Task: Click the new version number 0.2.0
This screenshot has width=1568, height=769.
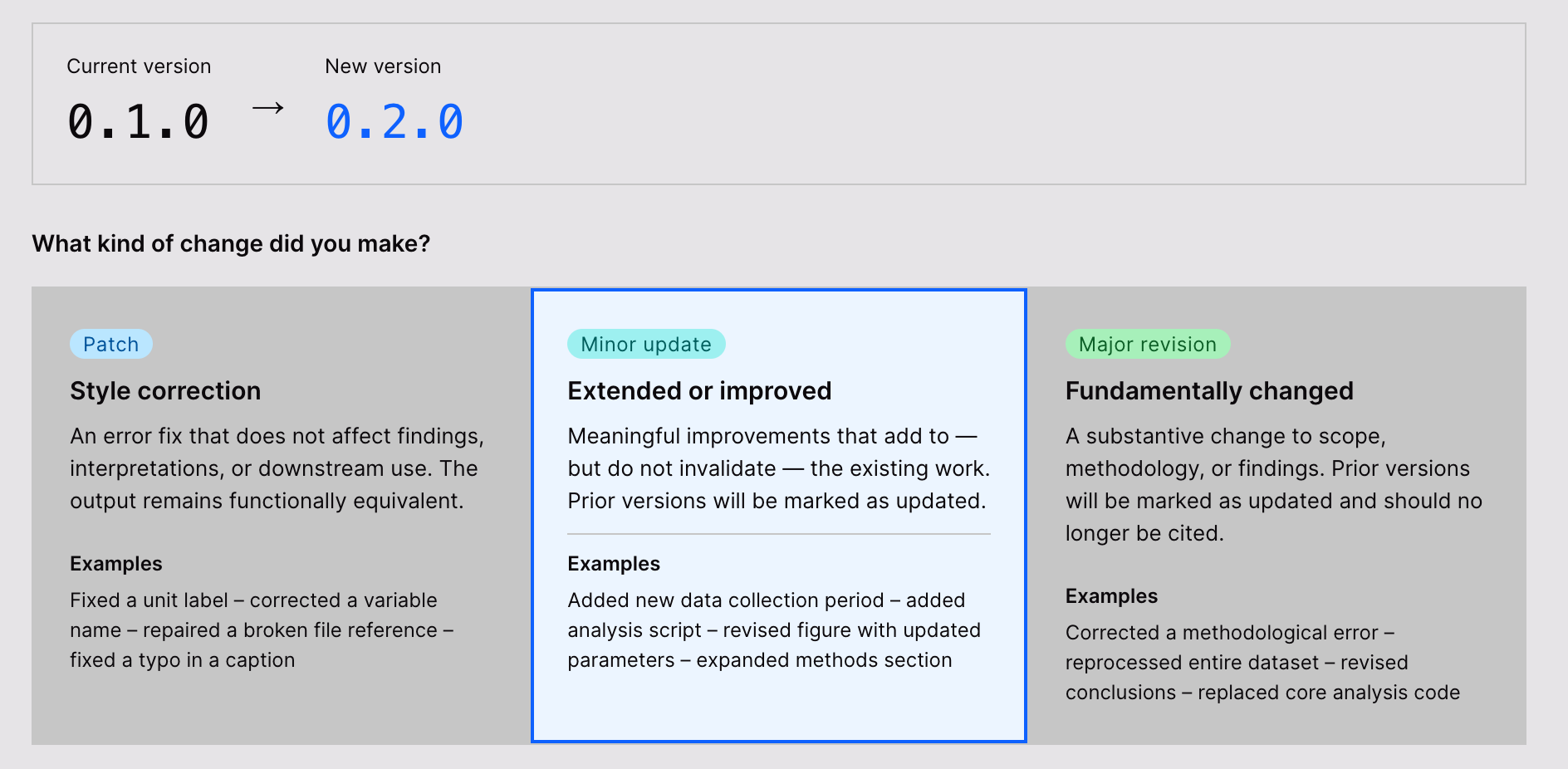Action: (x=394, y=122)
